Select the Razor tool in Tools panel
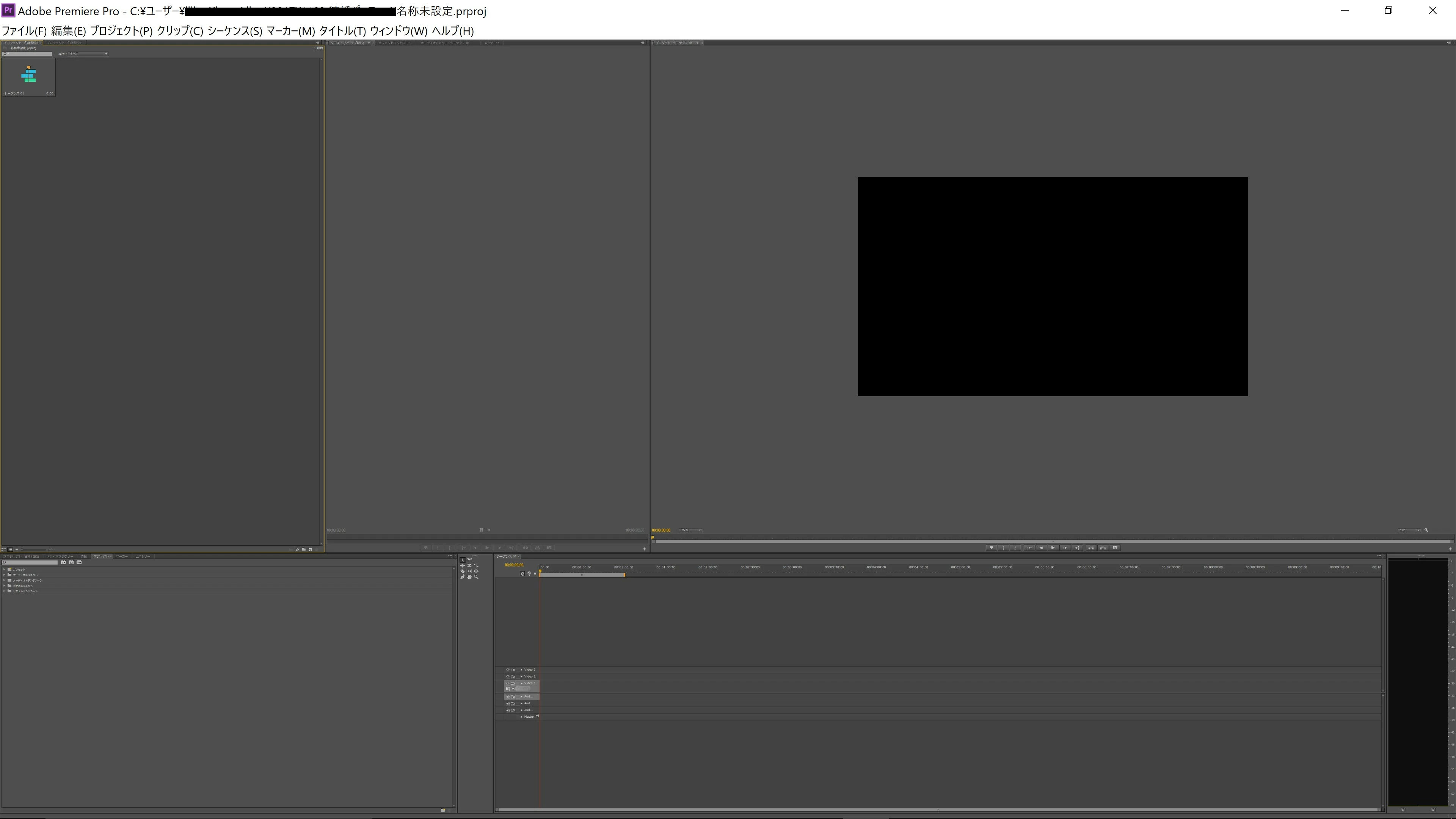 click(462, 571)
